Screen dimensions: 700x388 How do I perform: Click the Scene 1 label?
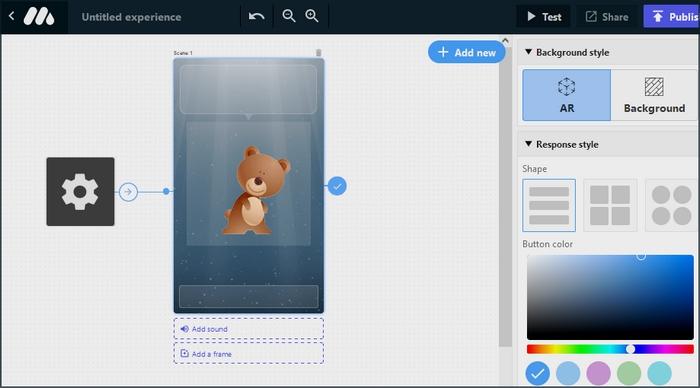(183, 53)
